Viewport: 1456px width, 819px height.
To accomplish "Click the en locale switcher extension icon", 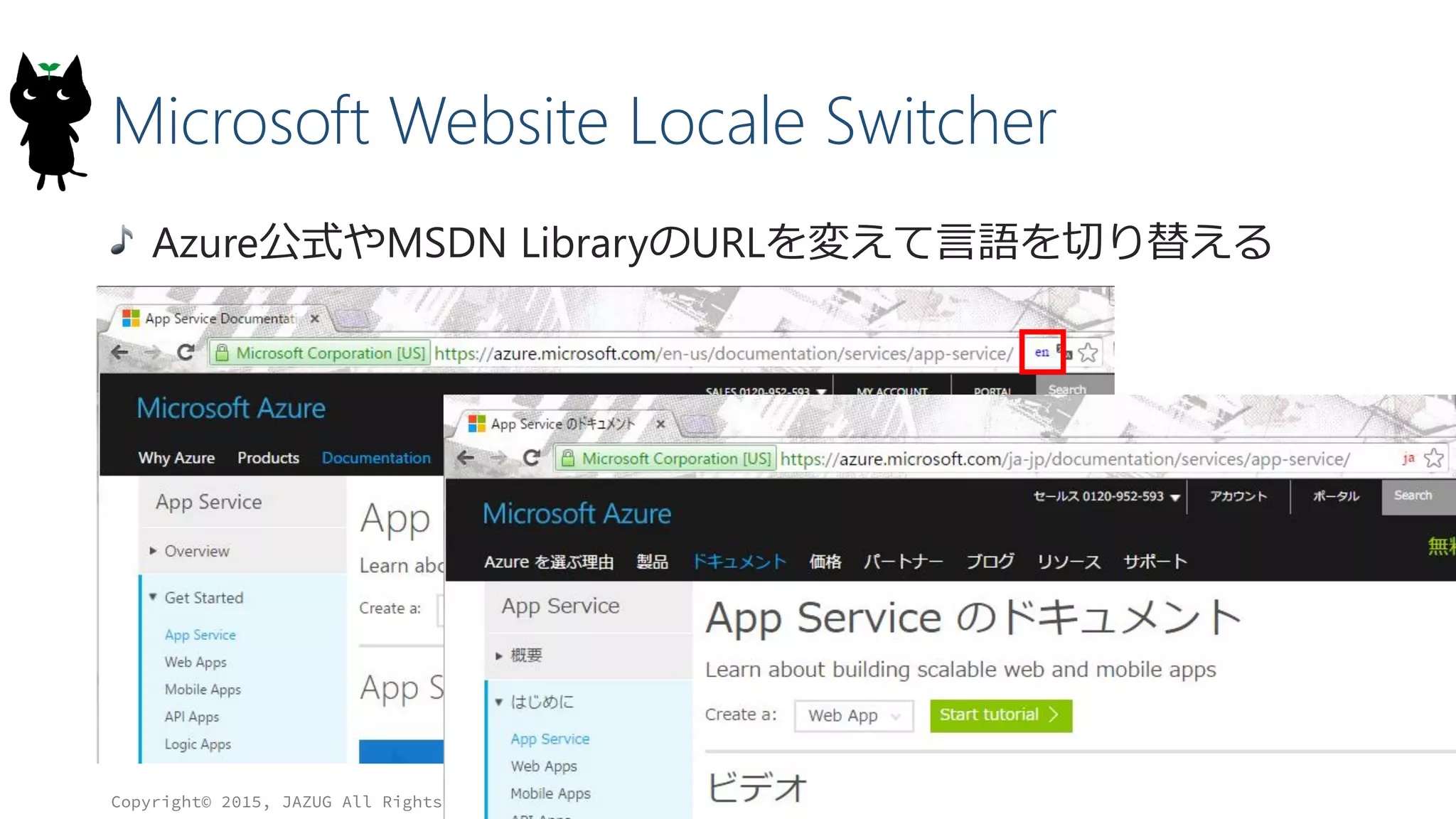I will point(1042,352).
